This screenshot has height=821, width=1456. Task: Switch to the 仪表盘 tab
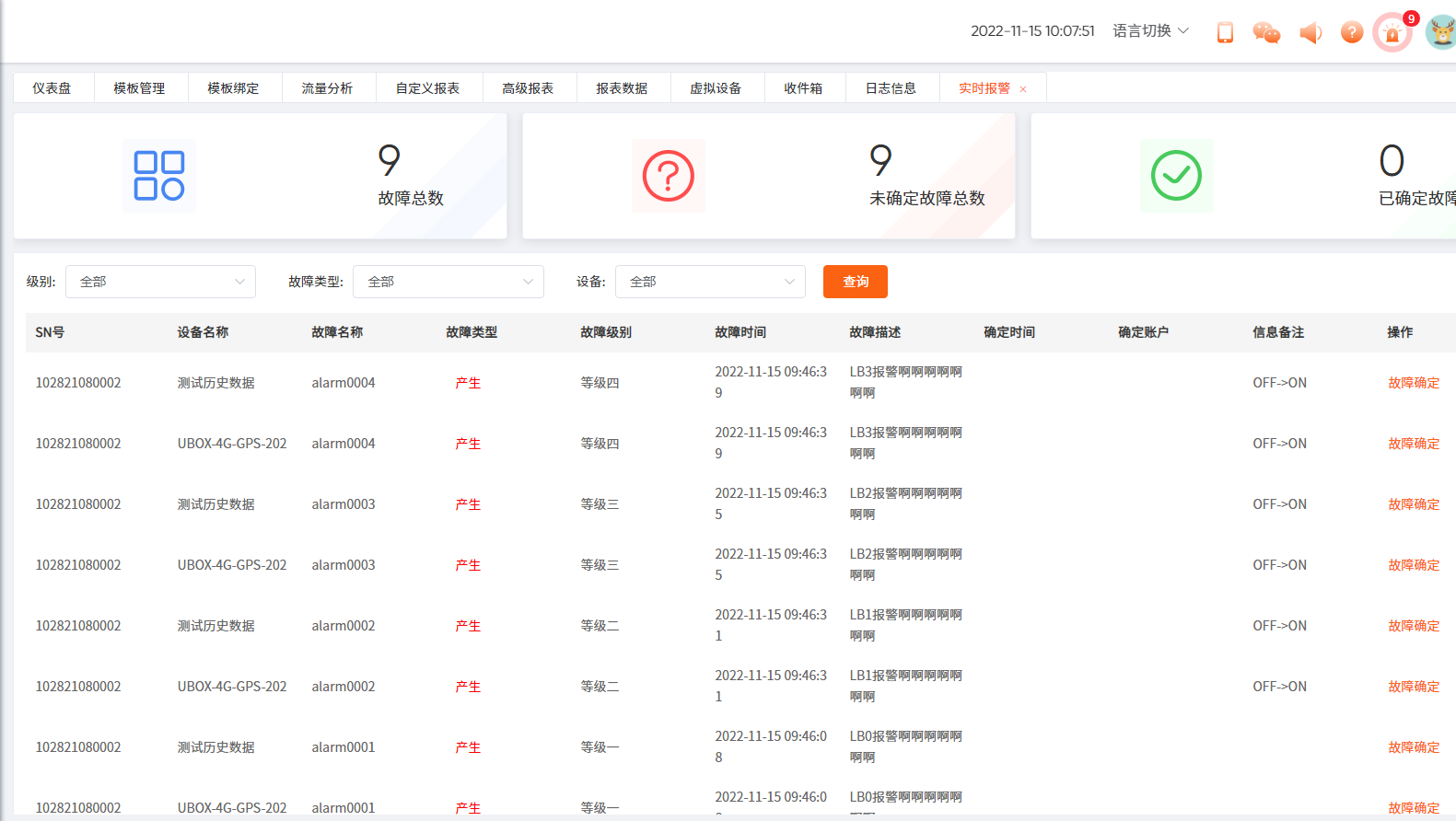[x=52, y=88]
